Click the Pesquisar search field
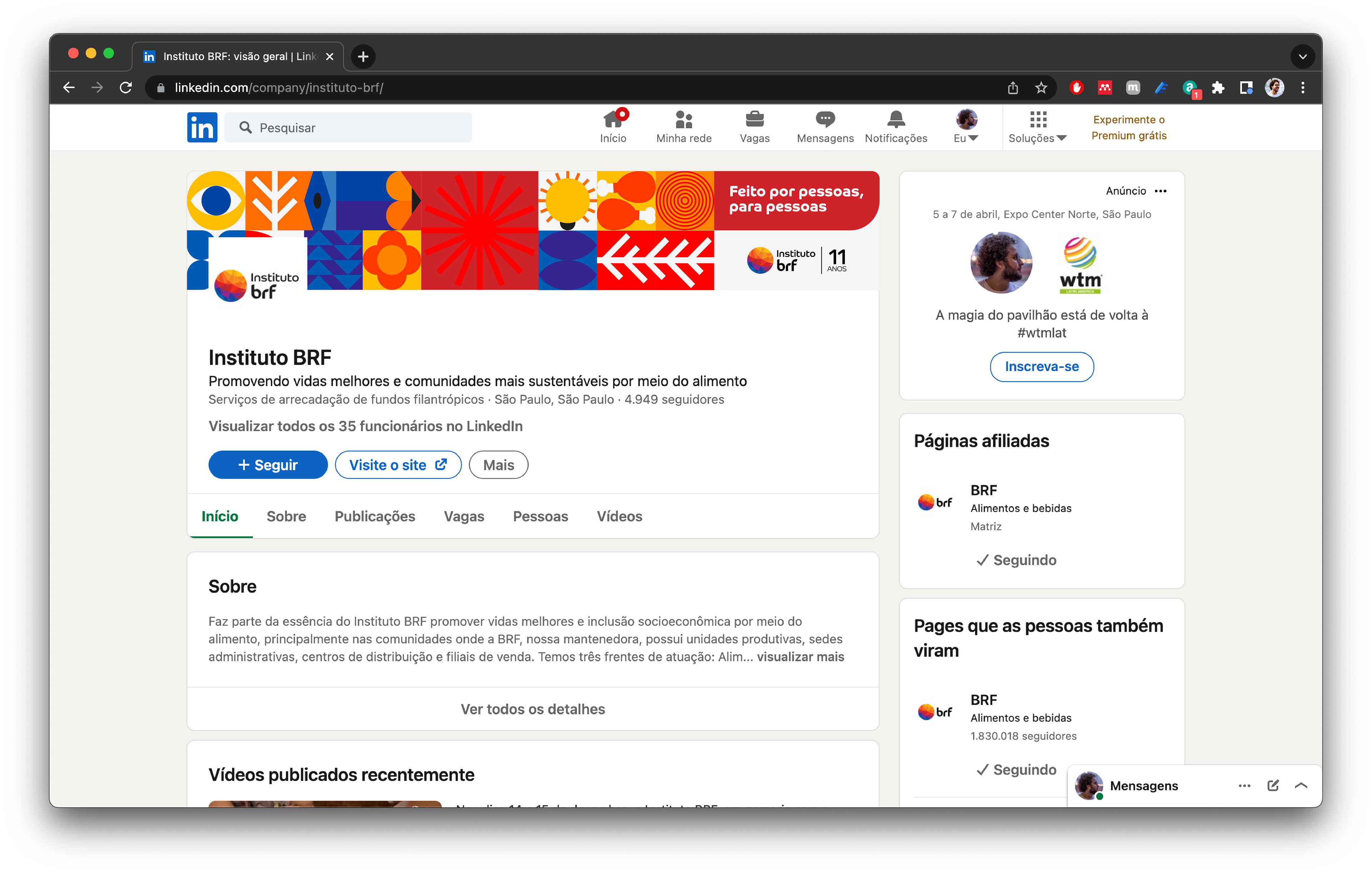Image resolution: width=1372 pixels, height=873 pixels. point(348,127)
